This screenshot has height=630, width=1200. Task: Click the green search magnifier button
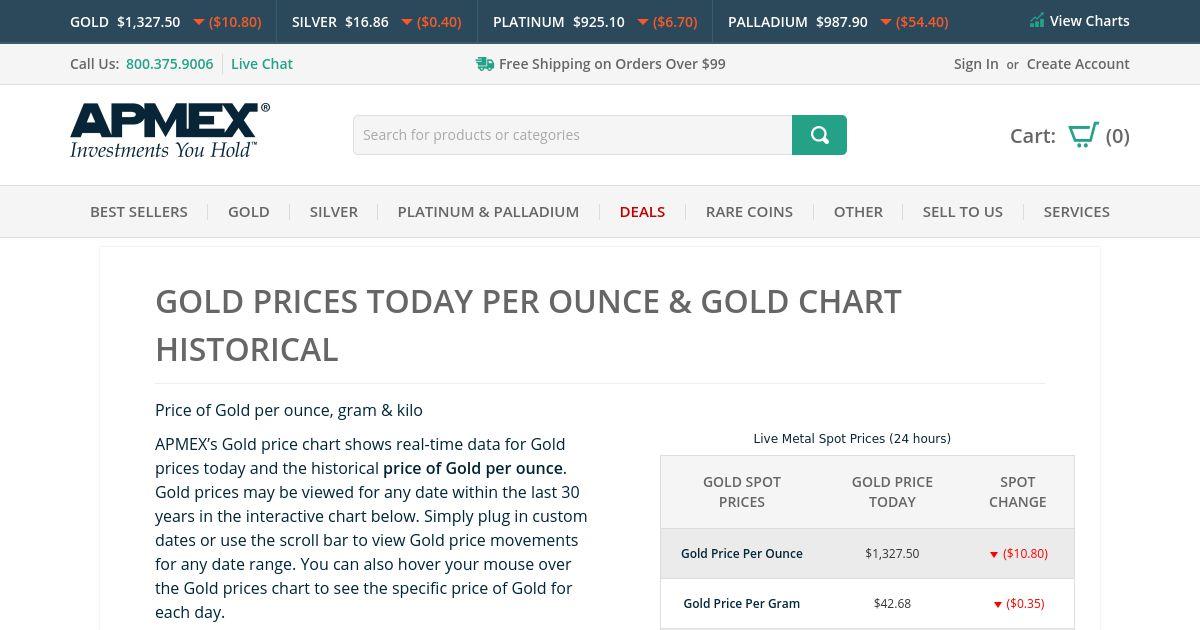819,135
